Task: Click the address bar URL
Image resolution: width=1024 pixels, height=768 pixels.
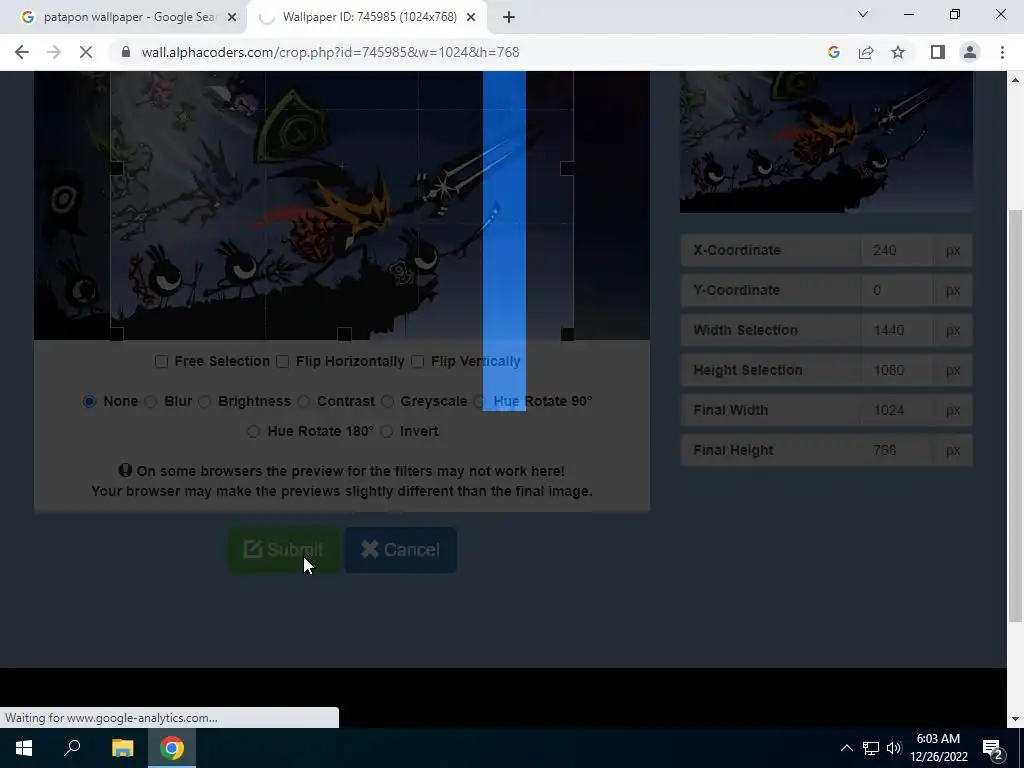Action: pyautogui.click(x=330, y=52)
